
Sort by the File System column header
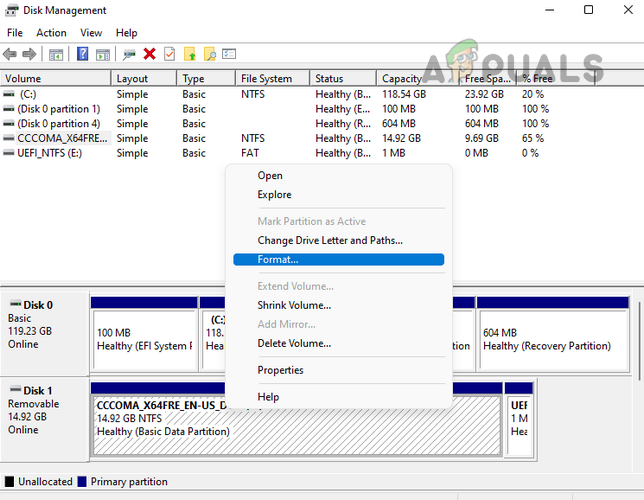(273, 78)
